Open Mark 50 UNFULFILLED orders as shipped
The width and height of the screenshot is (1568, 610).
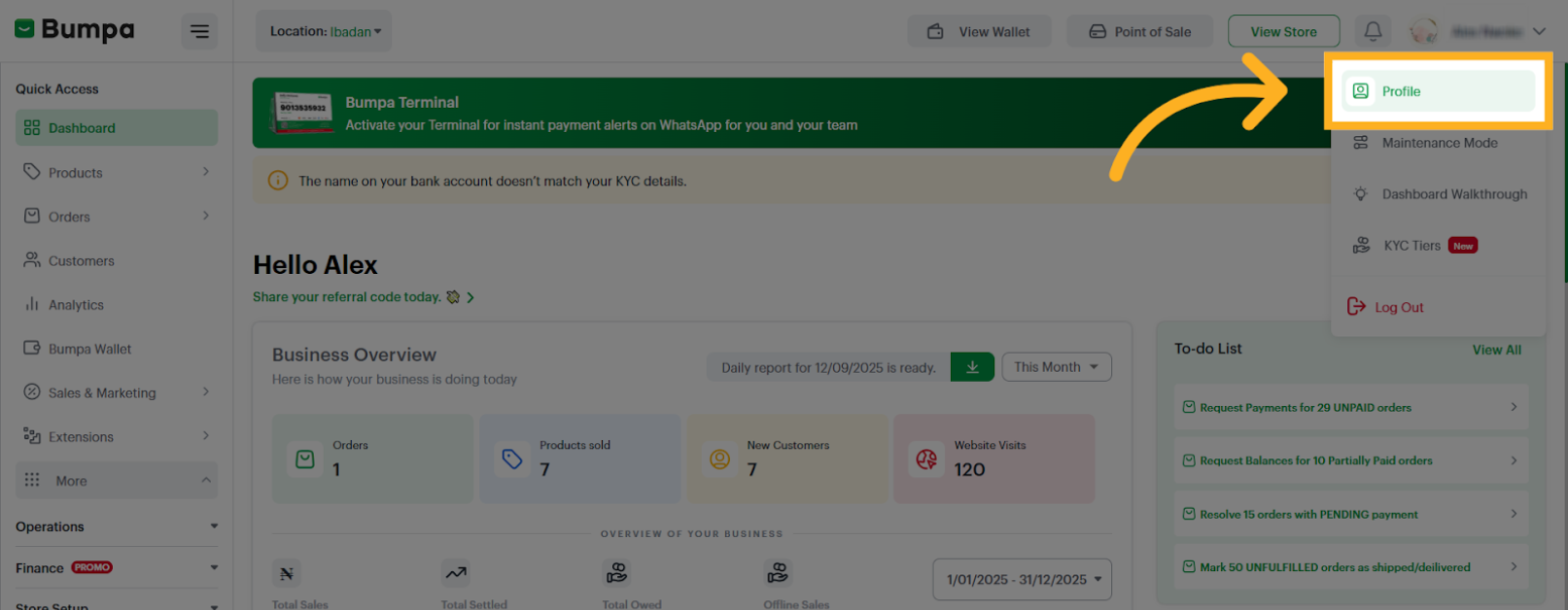[x=1351, y=567]
